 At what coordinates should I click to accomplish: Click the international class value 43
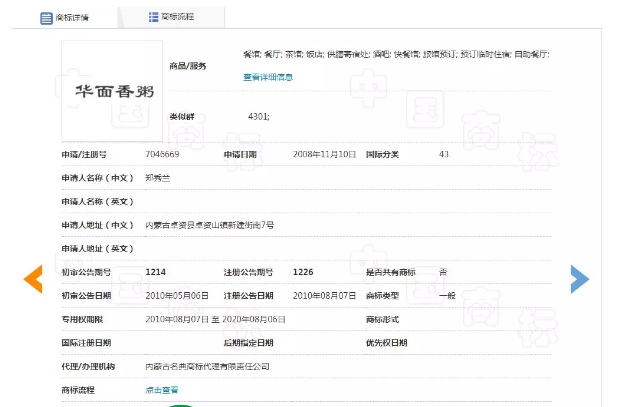pos(444,155)
